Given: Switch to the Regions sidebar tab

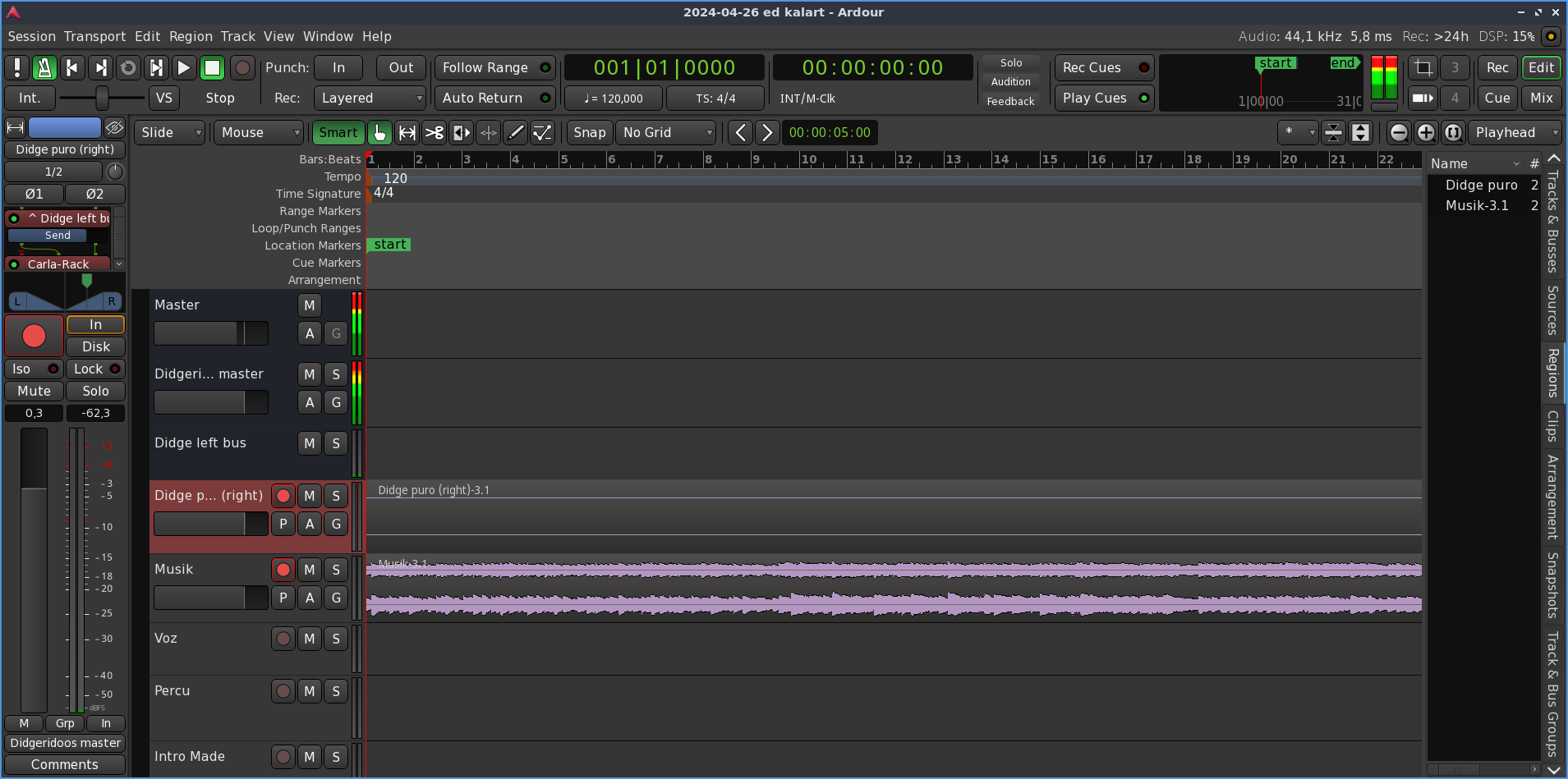Looking at the screenshot, I should tap(1552, 373).
